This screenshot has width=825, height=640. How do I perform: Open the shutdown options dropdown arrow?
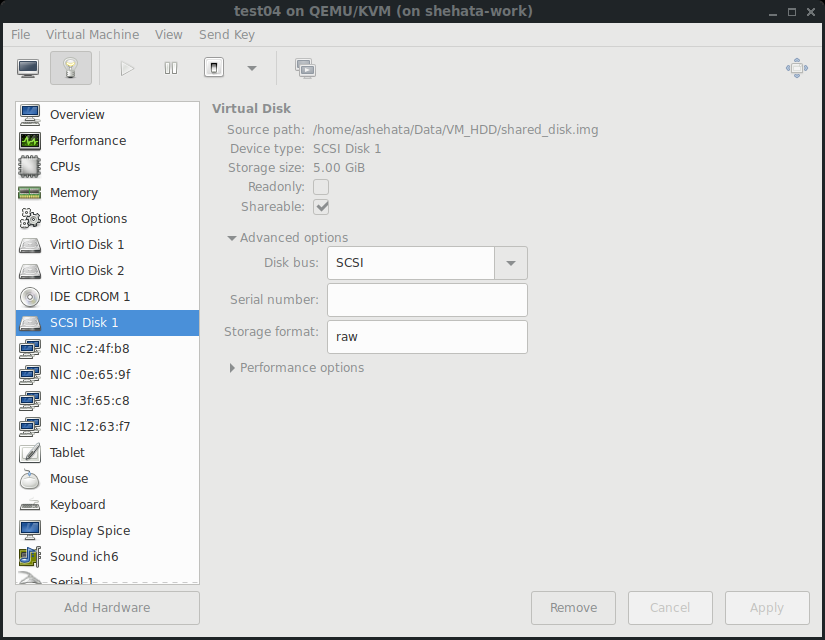pyautogui.click(x=251, y=68)
